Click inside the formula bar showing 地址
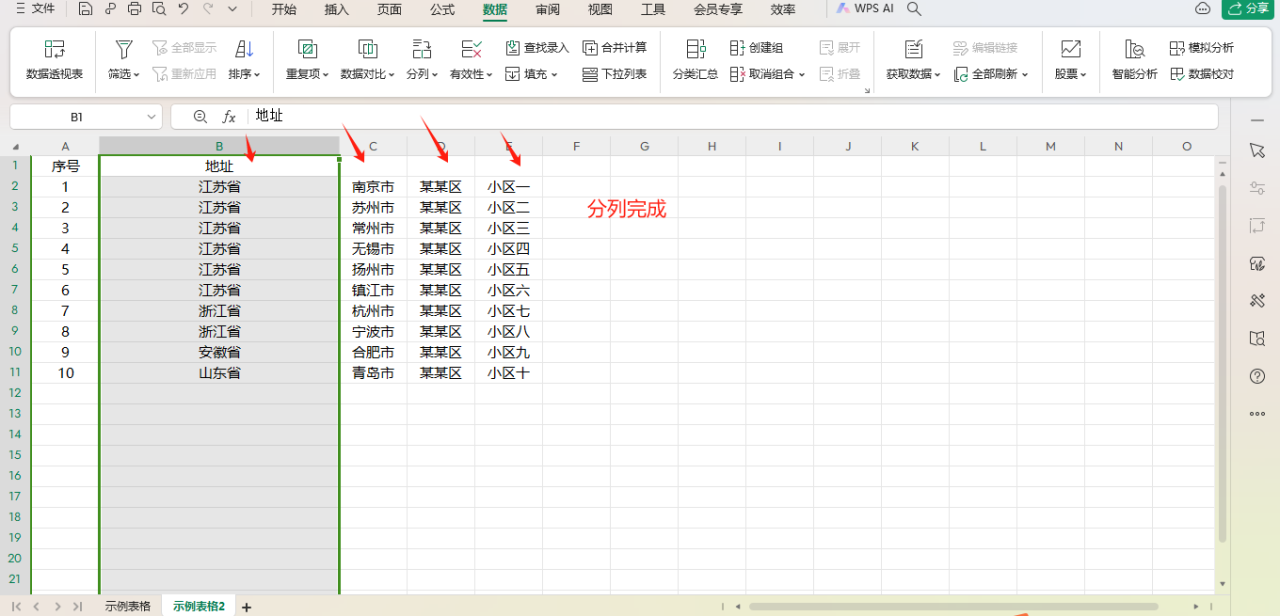 click(x=733, y=116)
